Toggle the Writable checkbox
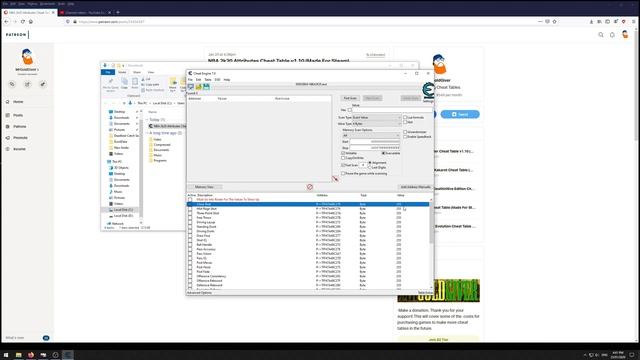This screenshot has height=360, width=640. (x=343, y=153)
